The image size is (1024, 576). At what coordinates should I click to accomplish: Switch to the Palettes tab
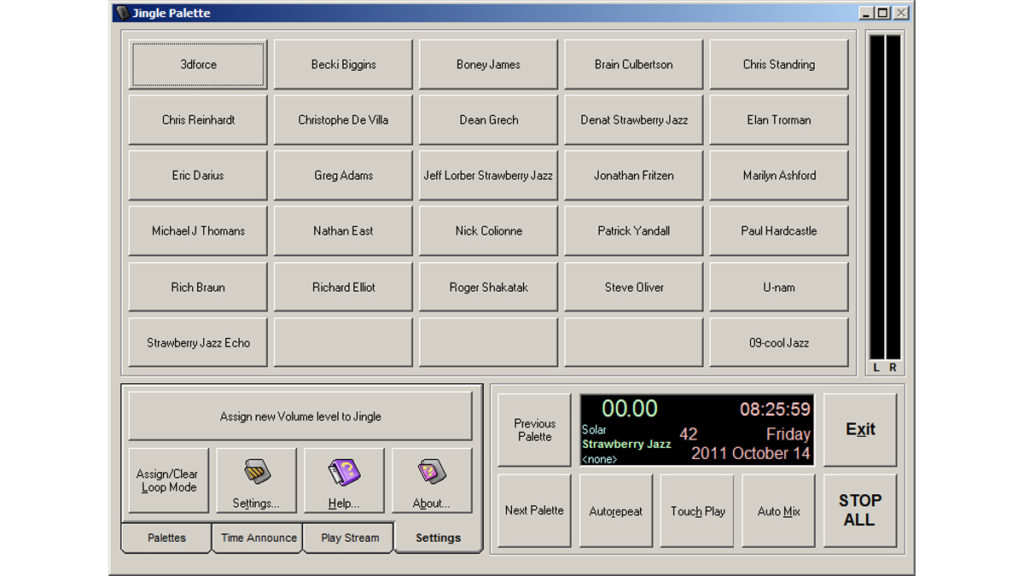(x=167, y=537)
